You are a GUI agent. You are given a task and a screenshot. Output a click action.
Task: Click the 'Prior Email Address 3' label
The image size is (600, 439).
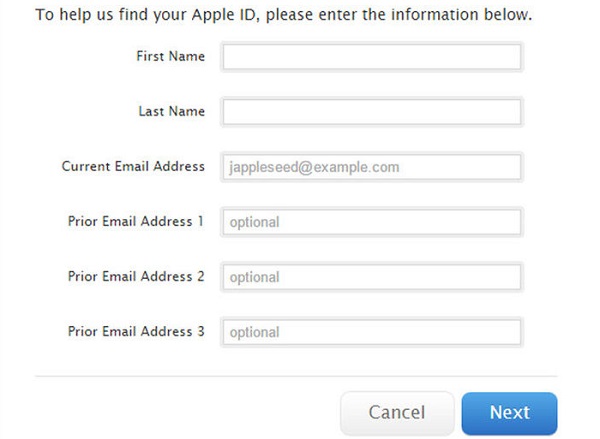(x=136, y=331)
